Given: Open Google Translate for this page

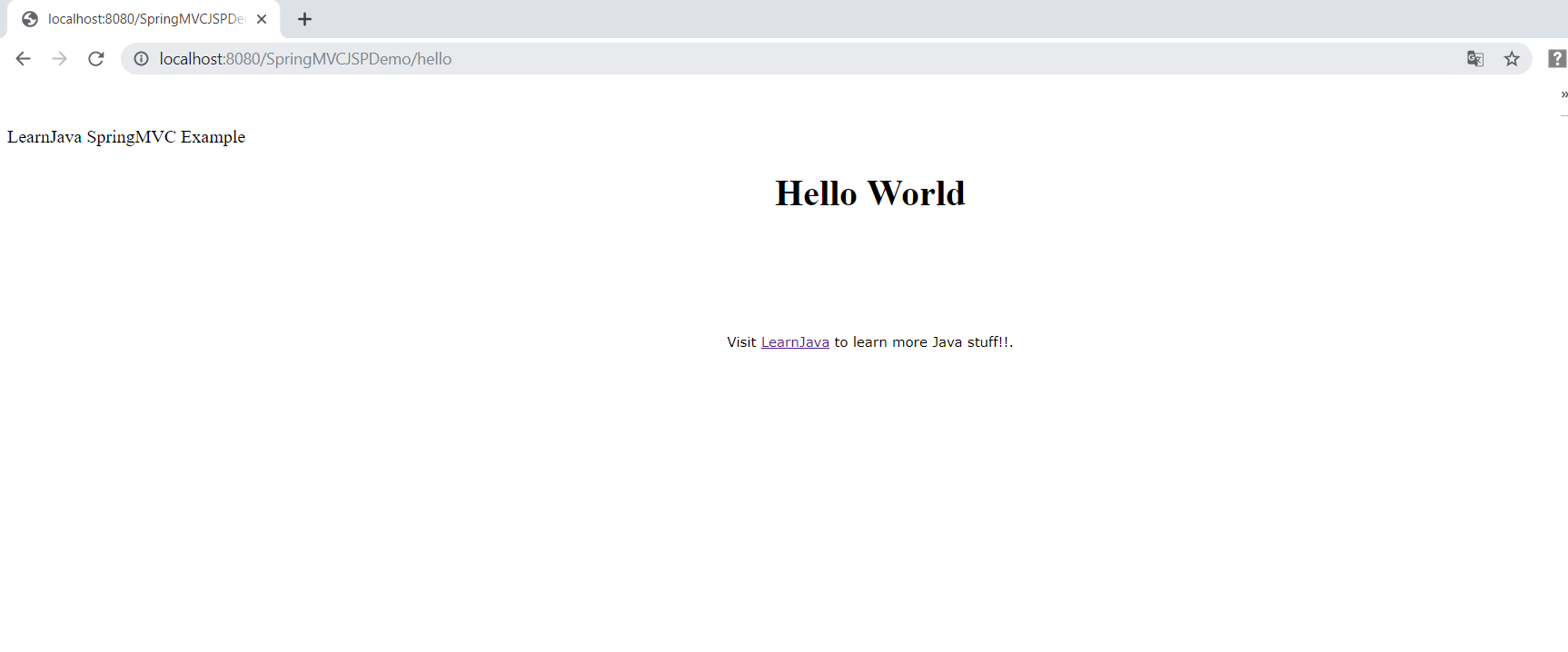Looking at the screenshot, I should coord(1475,59).
